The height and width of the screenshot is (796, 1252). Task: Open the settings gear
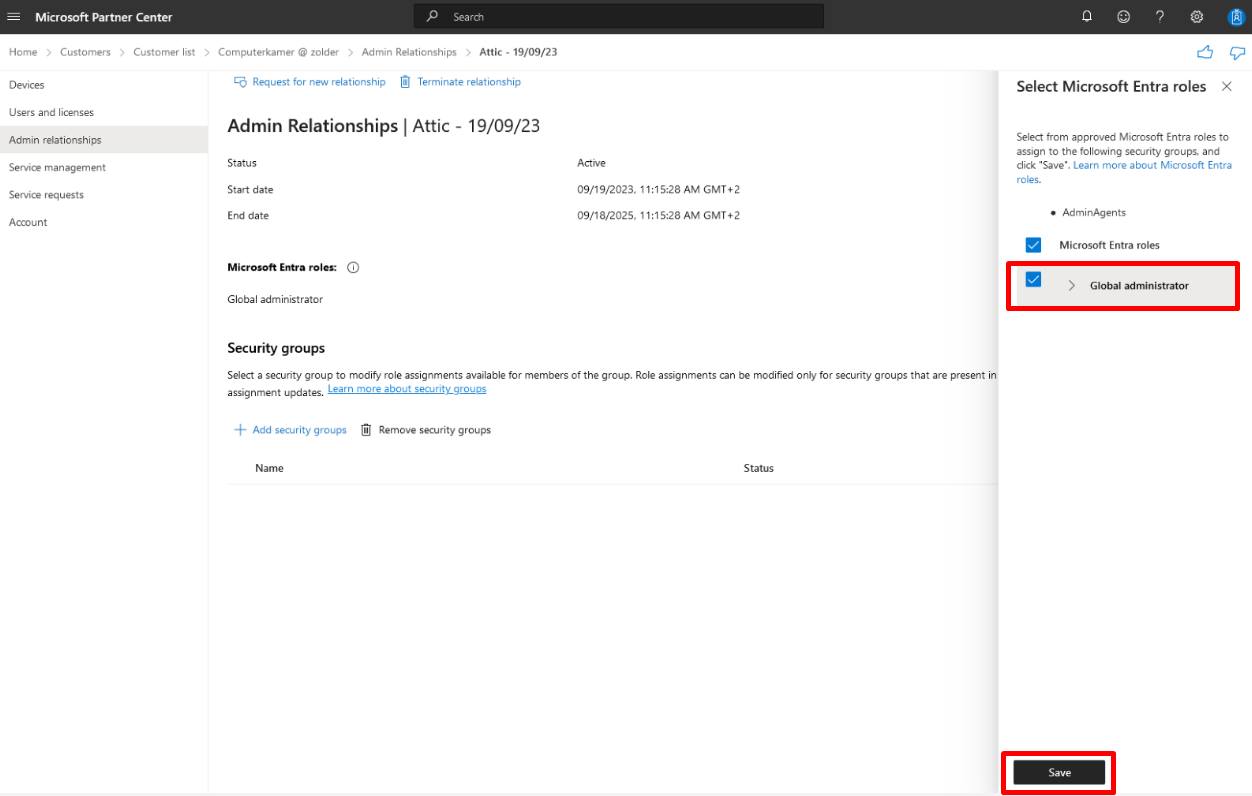pyautogui.click(x=1197, y=17)
